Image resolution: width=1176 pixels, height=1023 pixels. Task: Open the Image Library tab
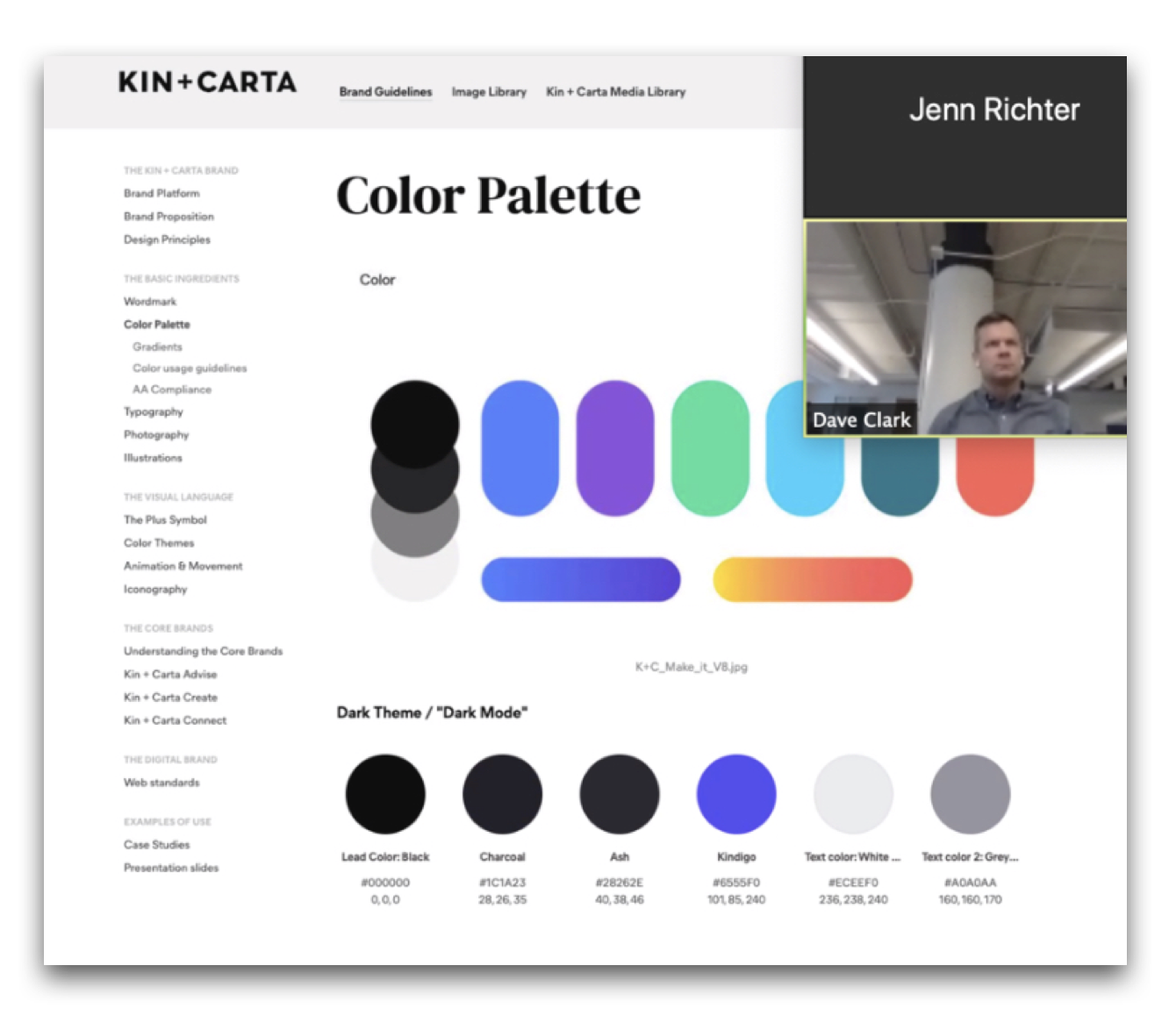point(489,92)
